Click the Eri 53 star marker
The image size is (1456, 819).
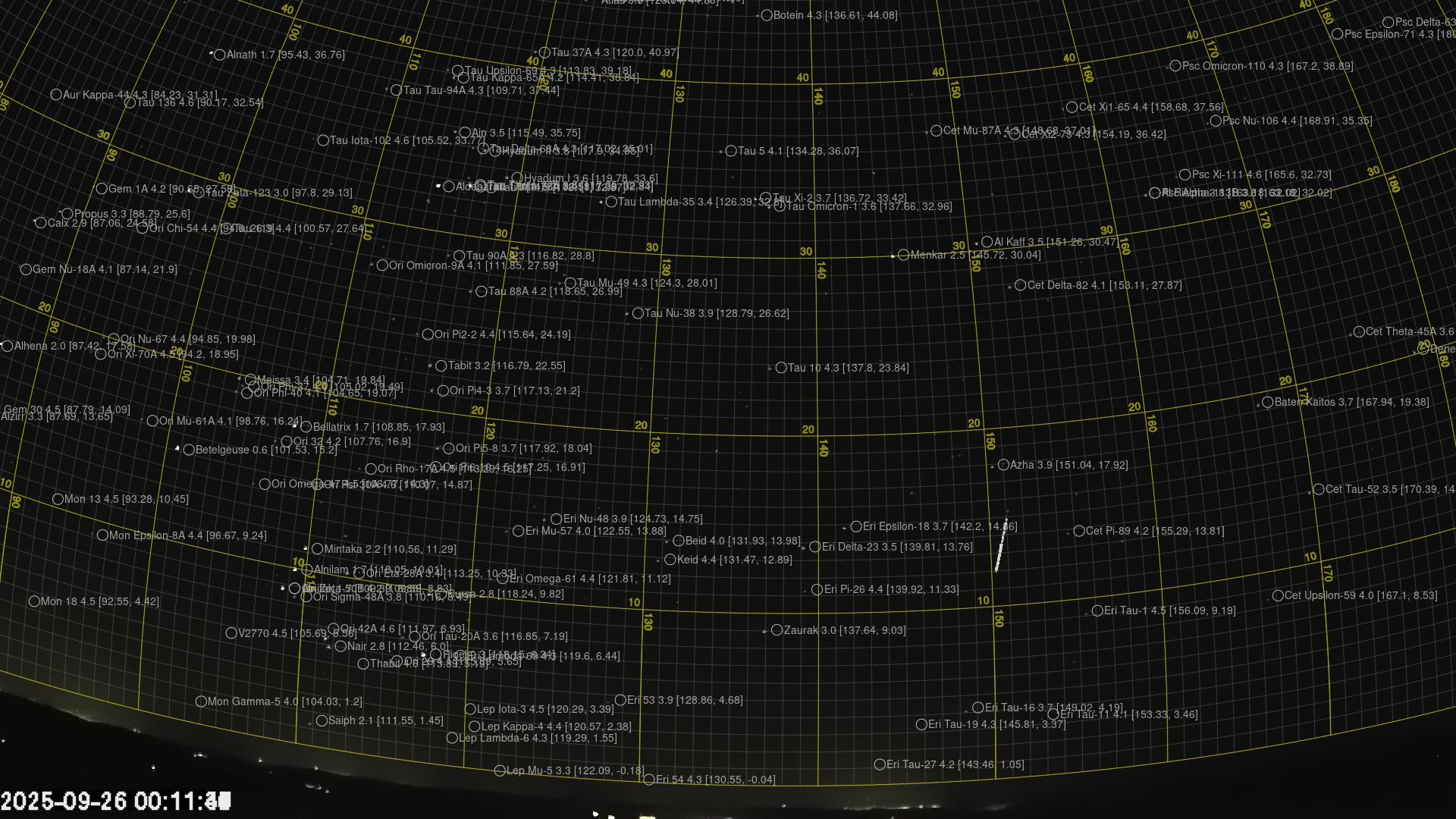[x=620, y=700]
